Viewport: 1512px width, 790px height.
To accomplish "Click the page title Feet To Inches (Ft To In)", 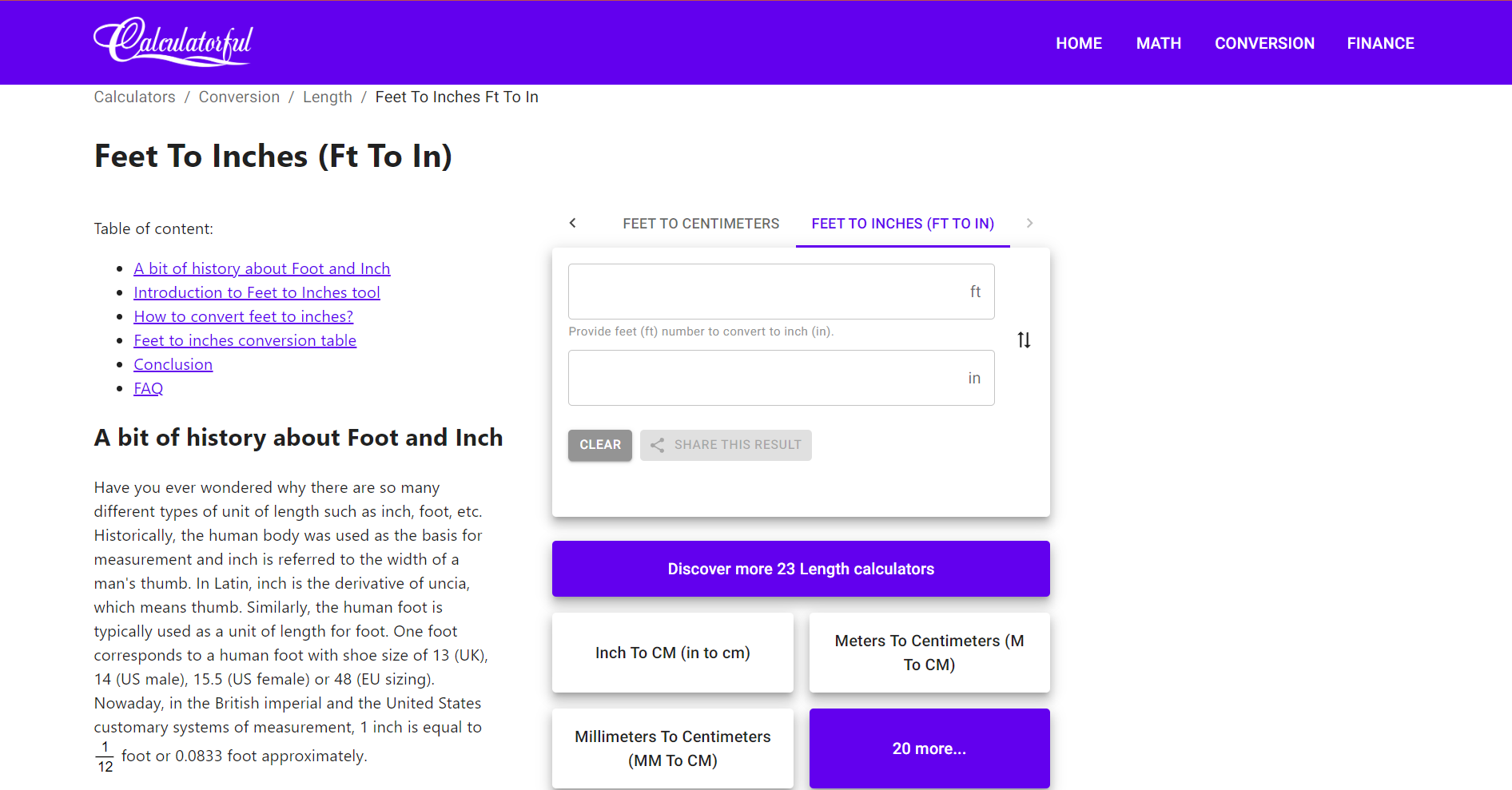I will (273, 156).
